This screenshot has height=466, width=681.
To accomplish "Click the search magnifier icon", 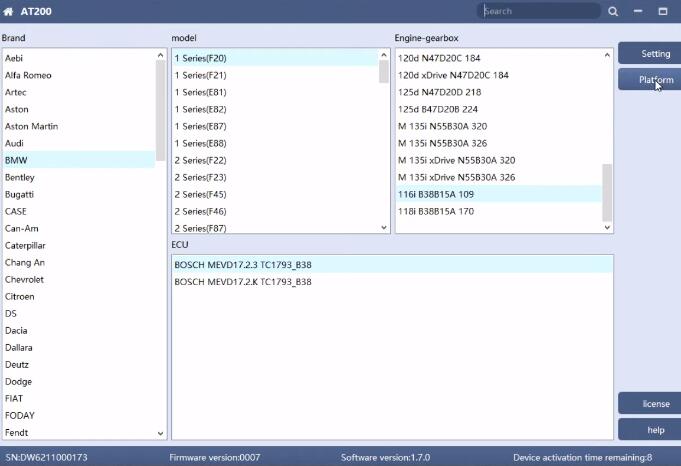I will [613, 11].
